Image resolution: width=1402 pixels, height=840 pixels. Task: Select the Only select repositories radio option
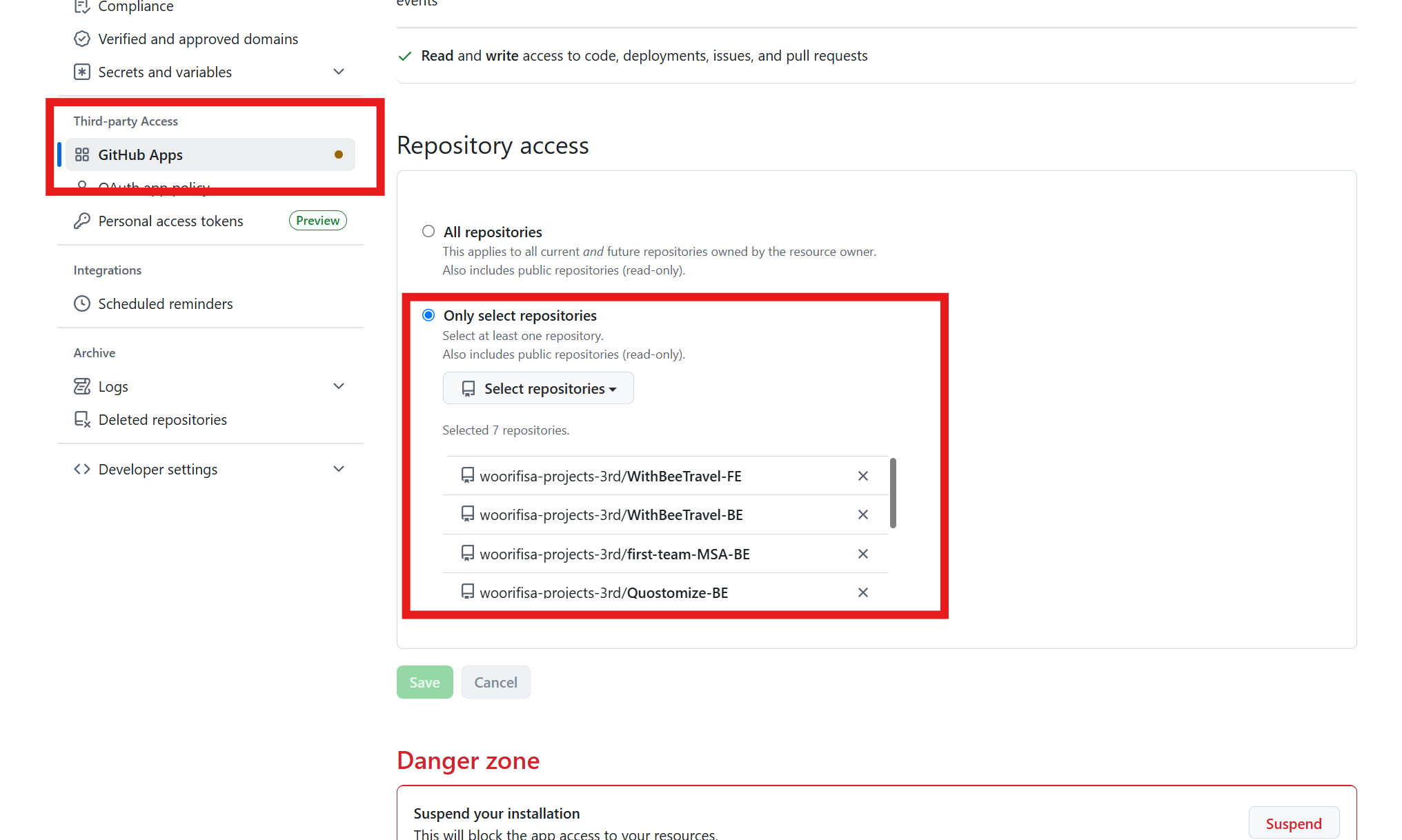428,315
